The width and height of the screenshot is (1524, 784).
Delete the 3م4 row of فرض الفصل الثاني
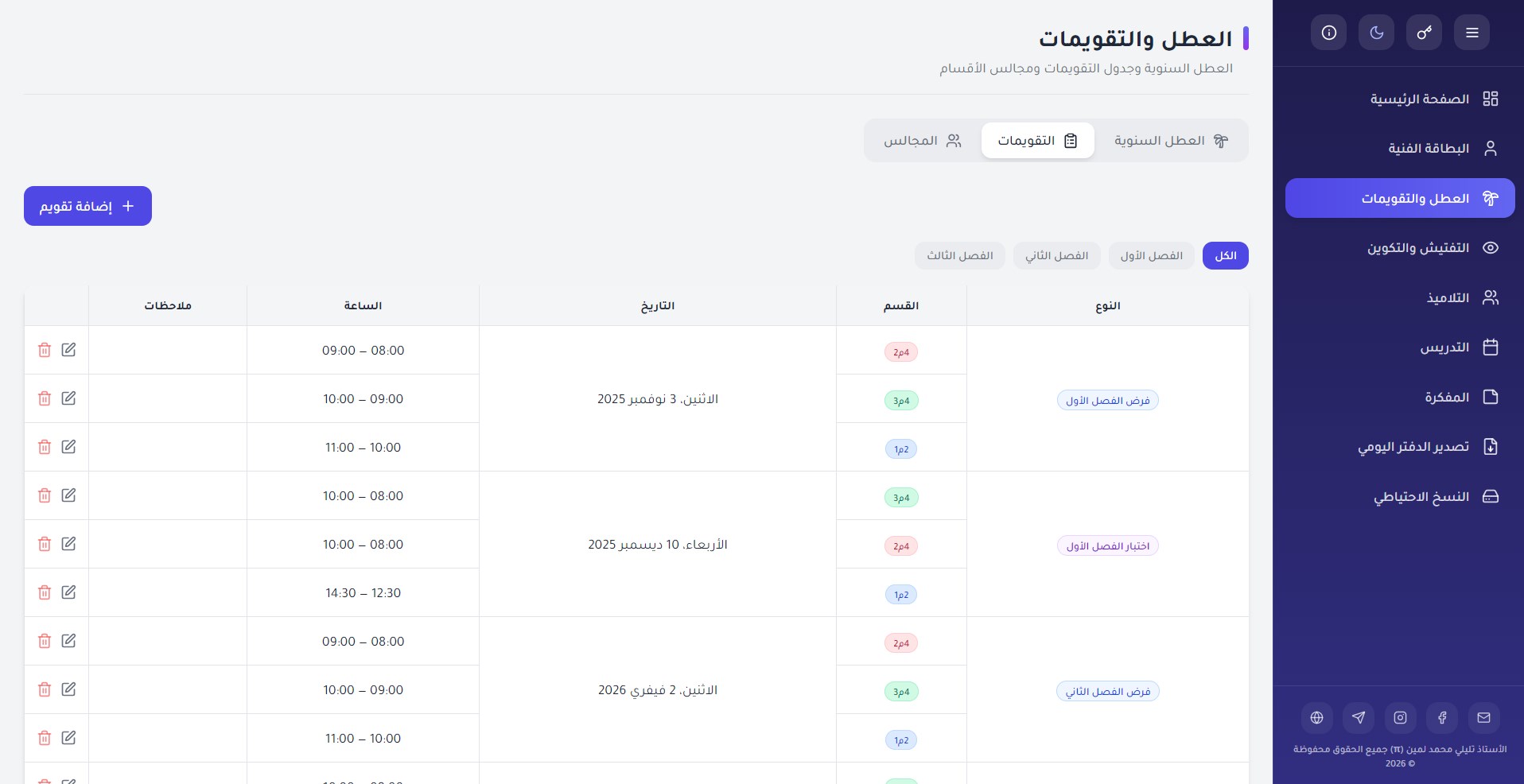pos(45,689)
